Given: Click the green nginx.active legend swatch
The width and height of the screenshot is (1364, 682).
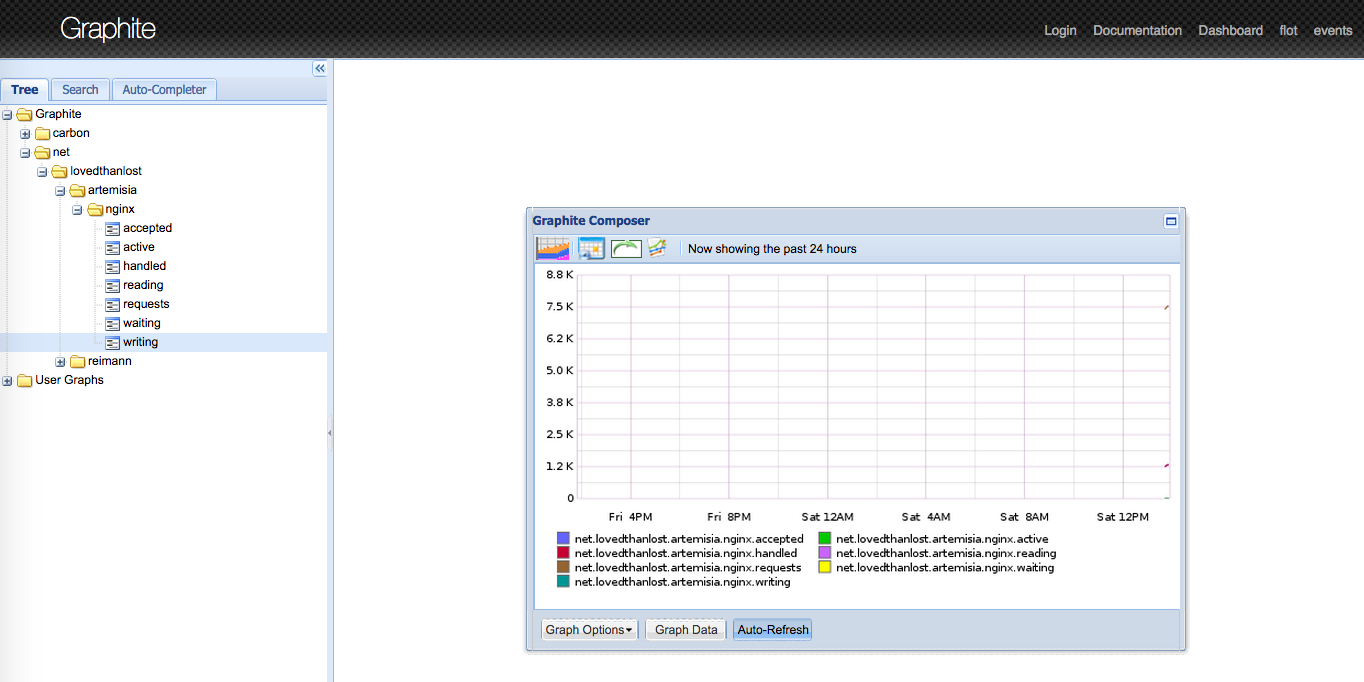Looking at the screenshot, I should pyautogui.click(x=825, y=539).
